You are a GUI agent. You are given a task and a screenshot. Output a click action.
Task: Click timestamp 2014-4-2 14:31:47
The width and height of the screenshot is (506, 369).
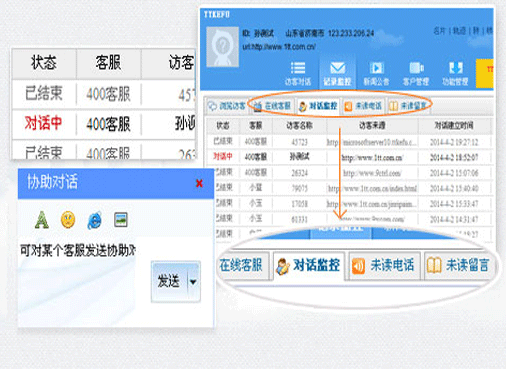tap(454, 219)
